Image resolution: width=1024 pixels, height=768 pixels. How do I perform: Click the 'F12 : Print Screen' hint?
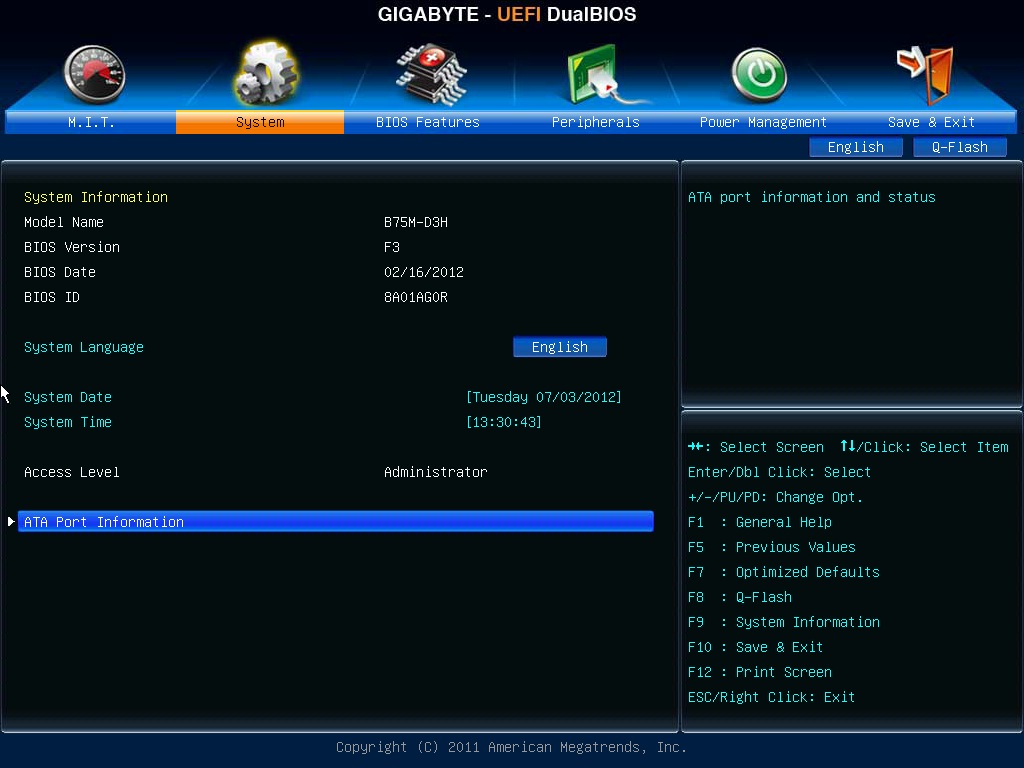click(760, 672)
